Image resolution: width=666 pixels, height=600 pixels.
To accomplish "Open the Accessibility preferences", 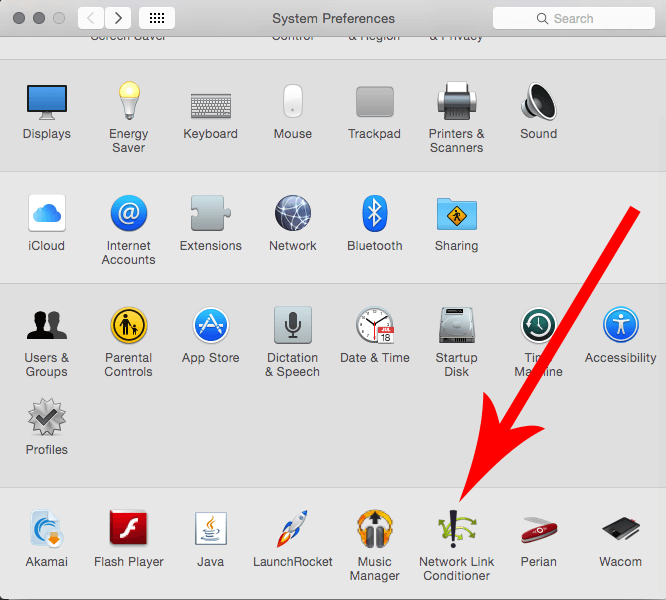I will coord(620,326).
